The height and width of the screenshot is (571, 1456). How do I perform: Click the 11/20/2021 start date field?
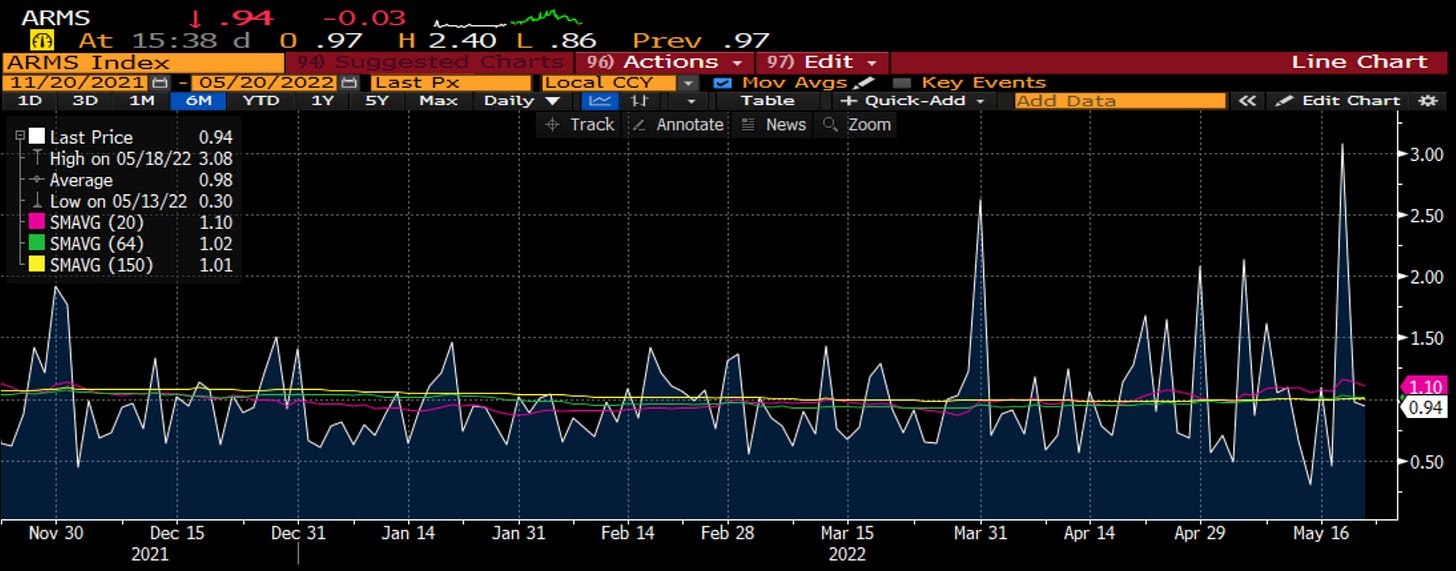(x=77, y=83)
